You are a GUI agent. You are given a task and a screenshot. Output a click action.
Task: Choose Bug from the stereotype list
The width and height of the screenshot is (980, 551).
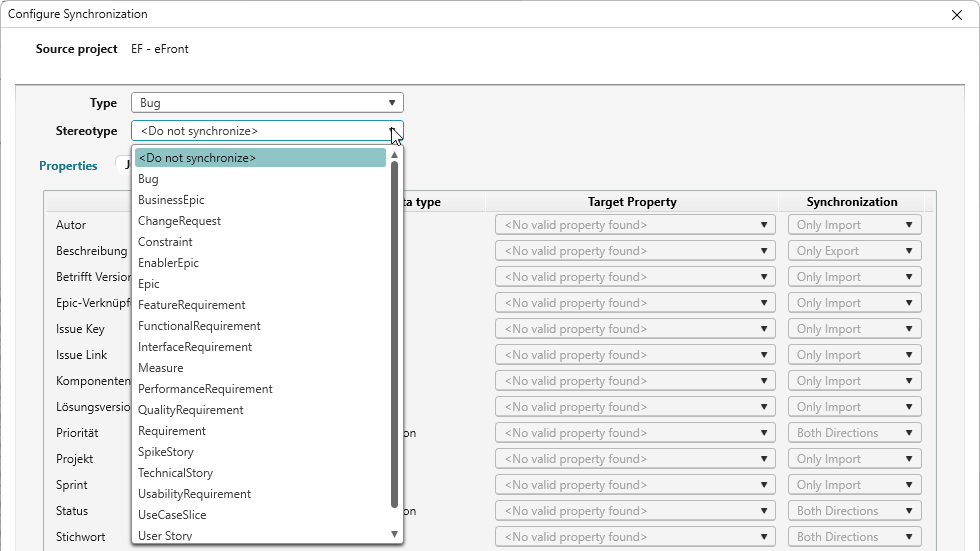(260, 179)
